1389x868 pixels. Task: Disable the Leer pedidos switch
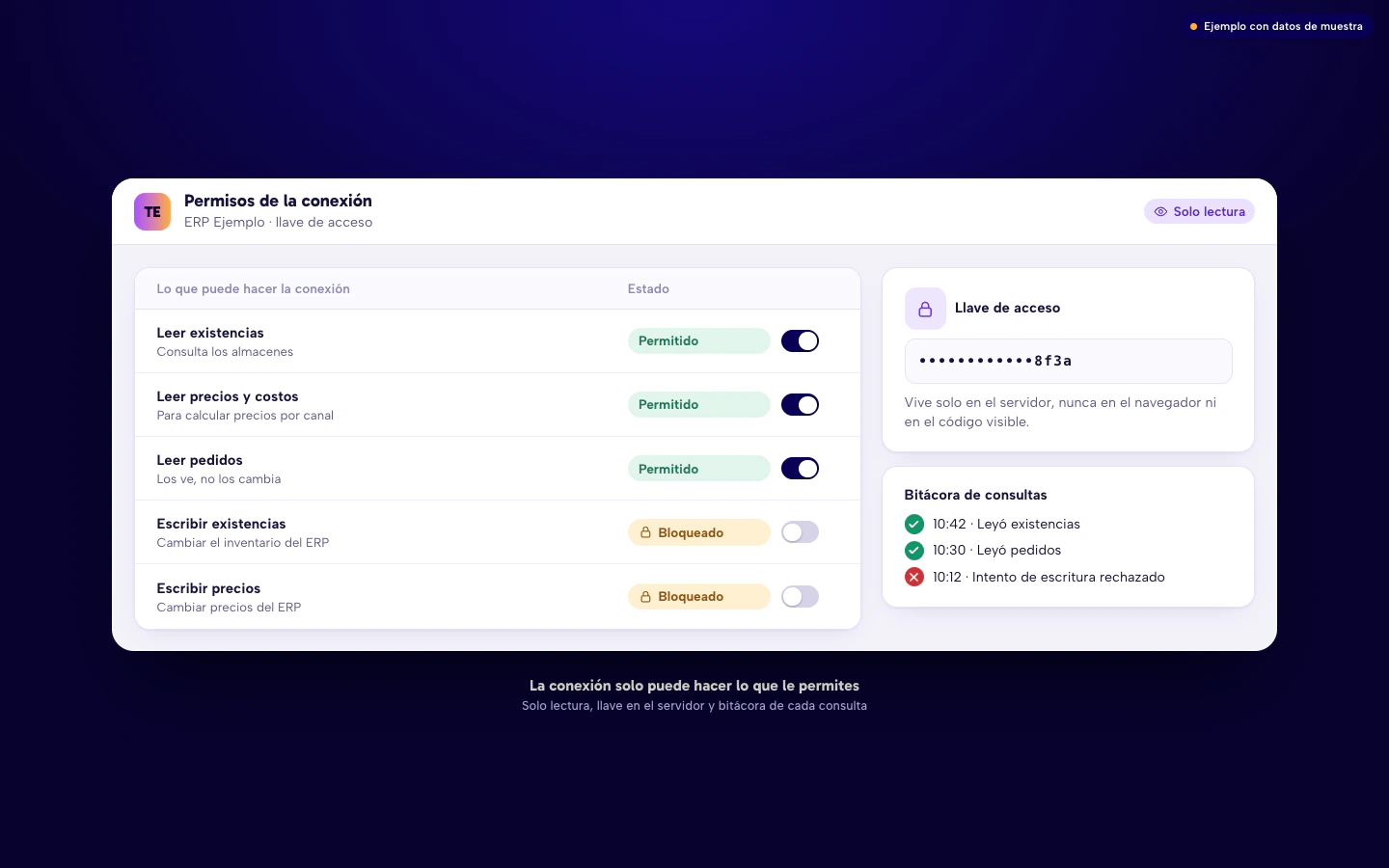(800, 469)
